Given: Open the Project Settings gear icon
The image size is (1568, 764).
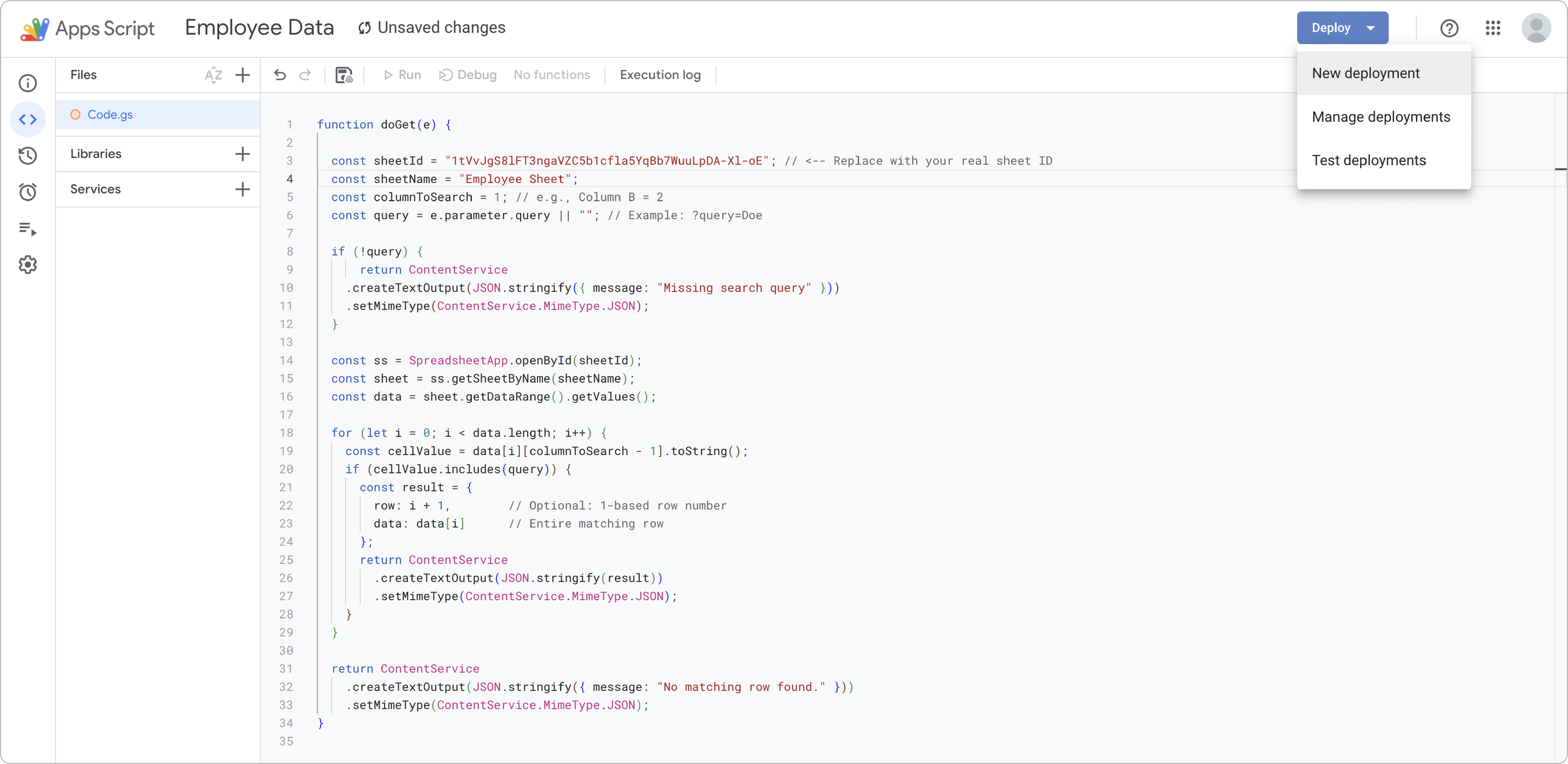Looking at the screenshot, I should pos(28,265).
